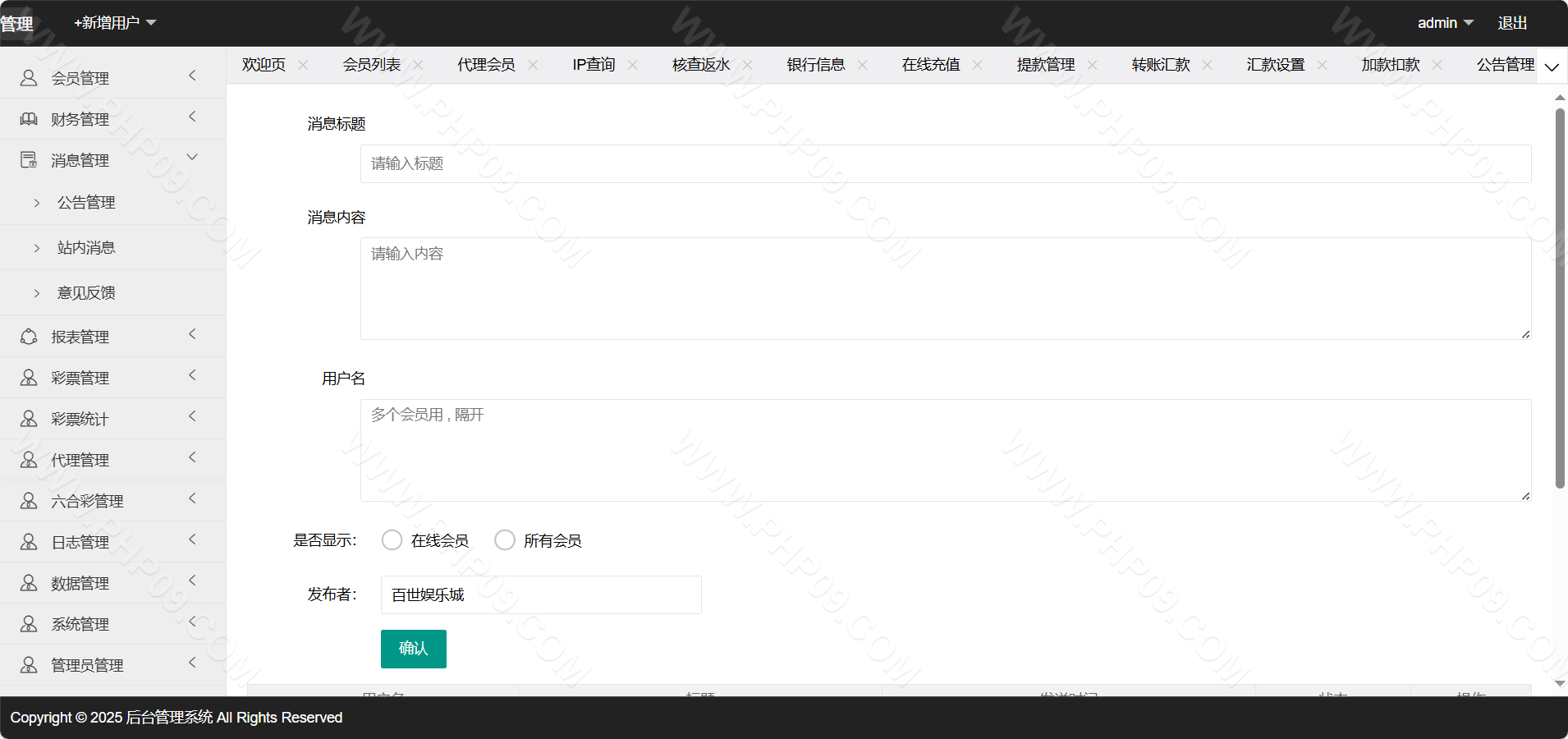Click the 财务管理 book icon
The height and width of the screenshot is (739, 1568).
click(29, 119)
